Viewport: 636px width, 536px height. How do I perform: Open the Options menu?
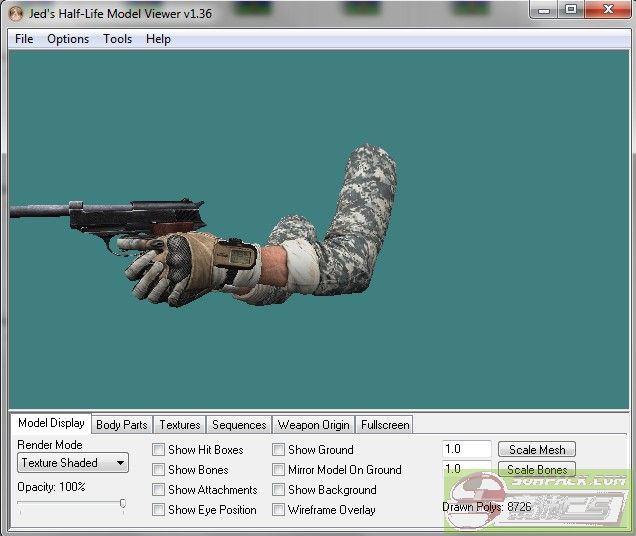pyautogui.click(x=68, y=39)
